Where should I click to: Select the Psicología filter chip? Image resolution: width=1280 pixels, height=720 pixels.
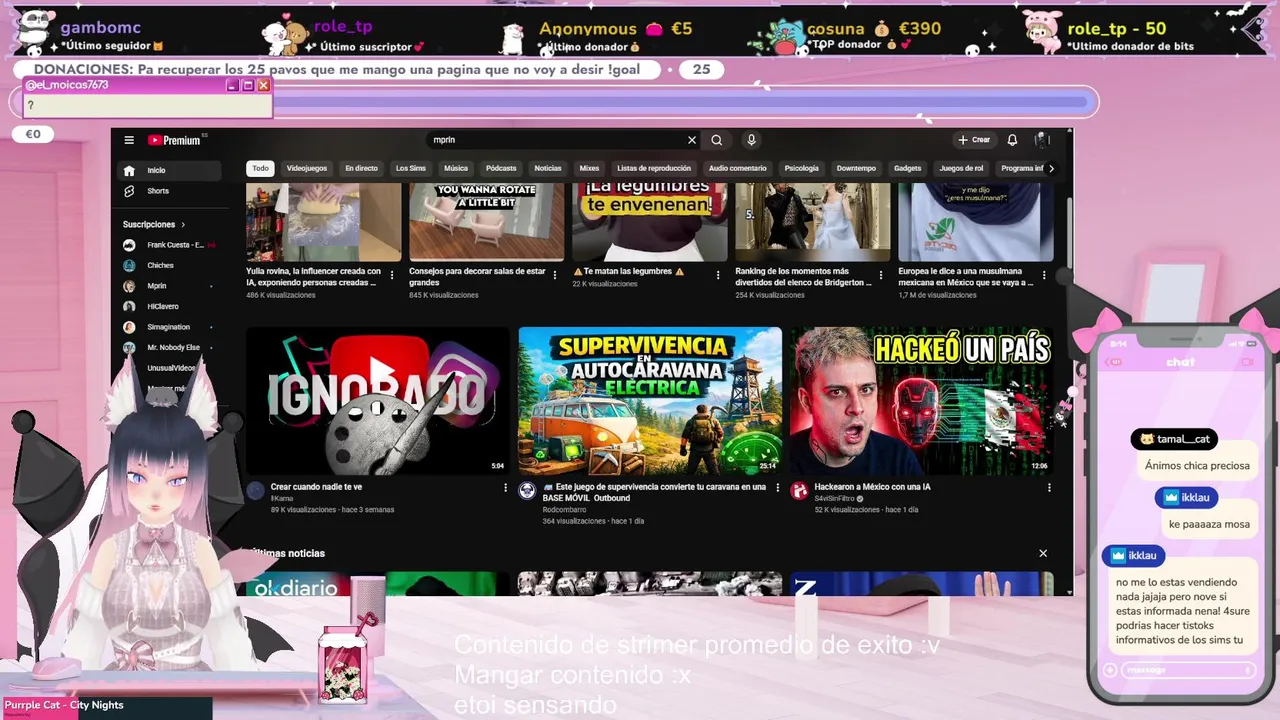click(801, 168)
